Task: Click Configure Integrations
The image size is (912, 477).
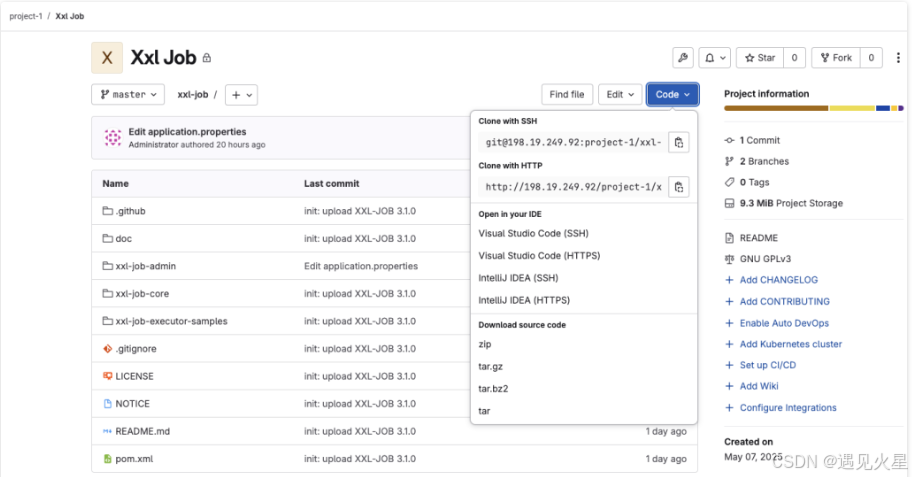Action: click(x=788, y=408)
